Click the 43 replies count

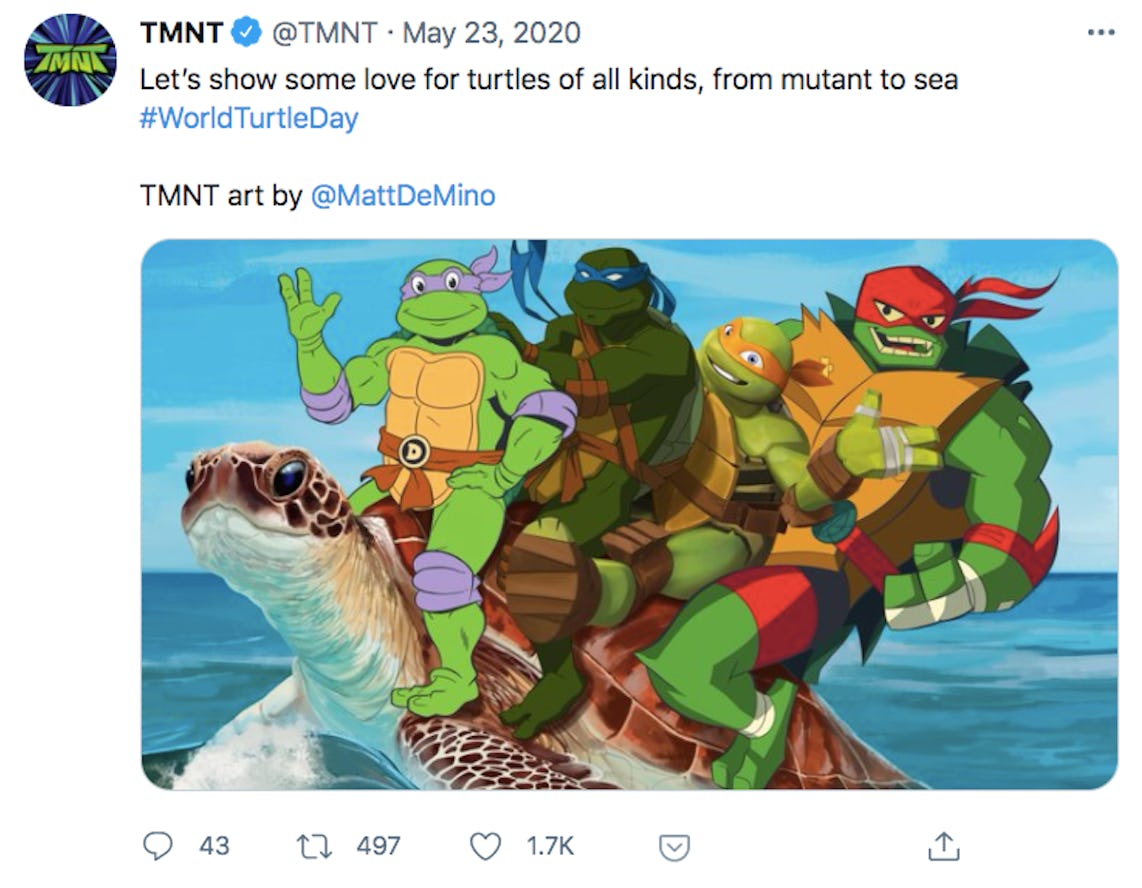pyautogui.click(x=214, y=846)
